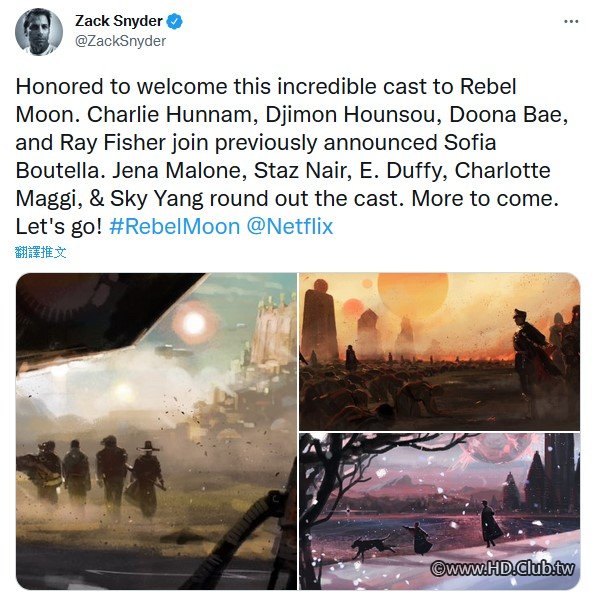Click the ©www.HD.Club.tw watermark
Image resolution: width=597 pixels, height=602 pixels.
(x=503, y=568)
